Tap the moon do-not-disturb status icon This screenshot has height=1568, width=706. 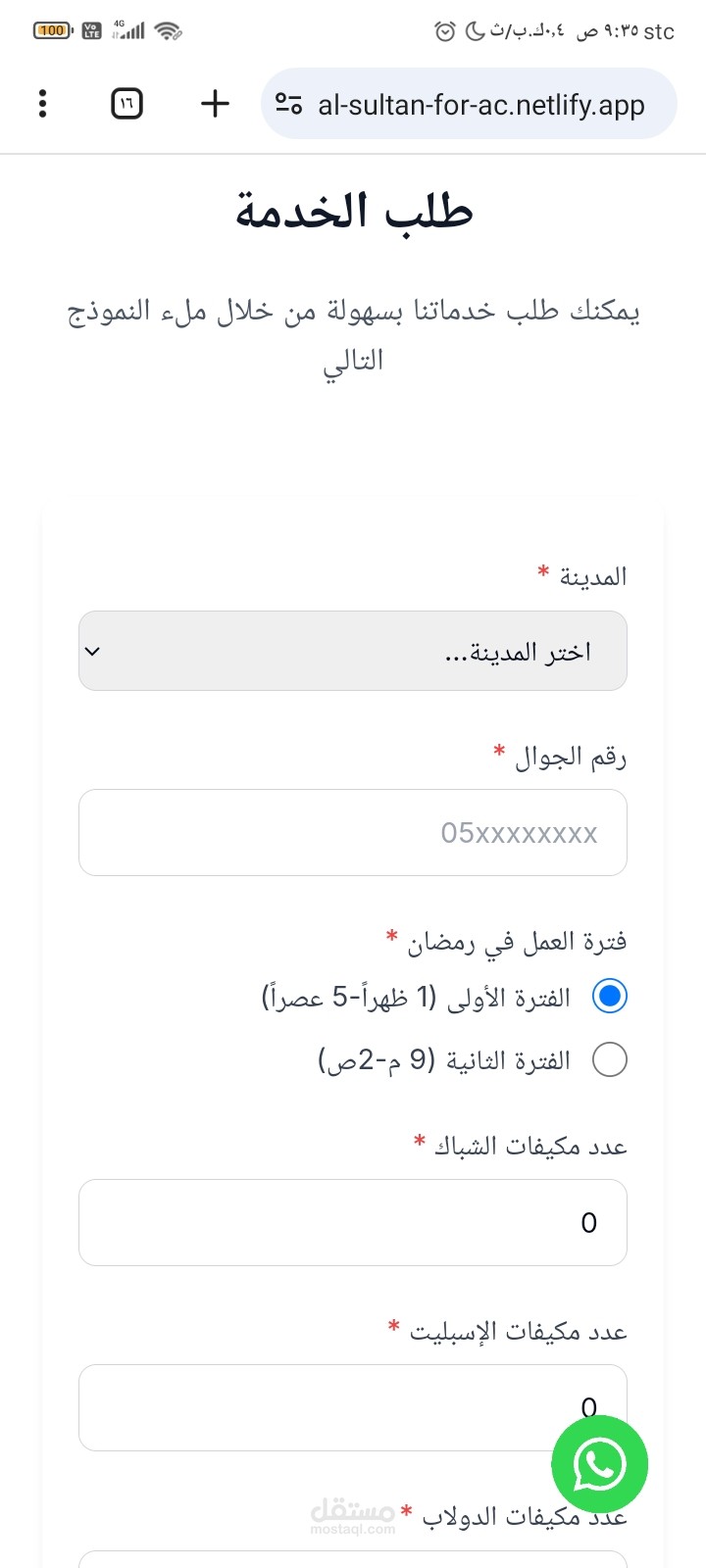pos(475,31)
